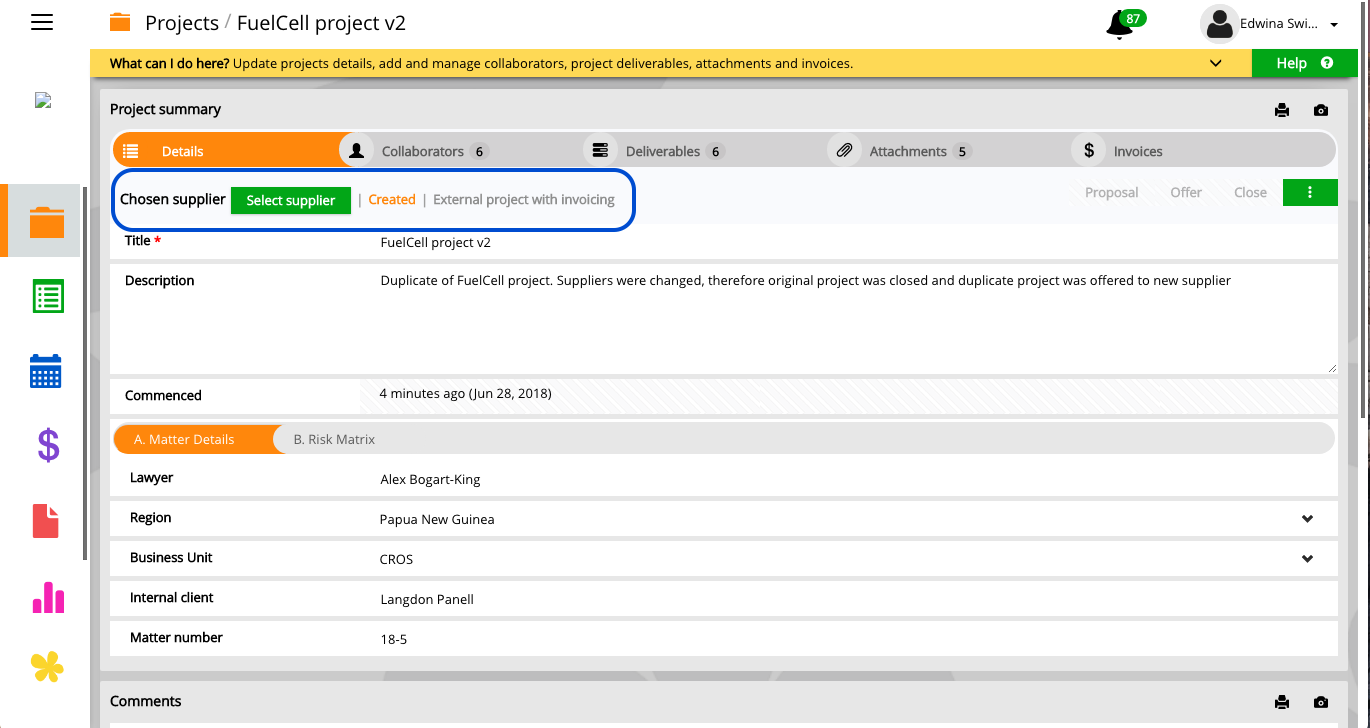Print the Project summary panel
This screenshot has height=728, width=1370.
pos(1282,110)
